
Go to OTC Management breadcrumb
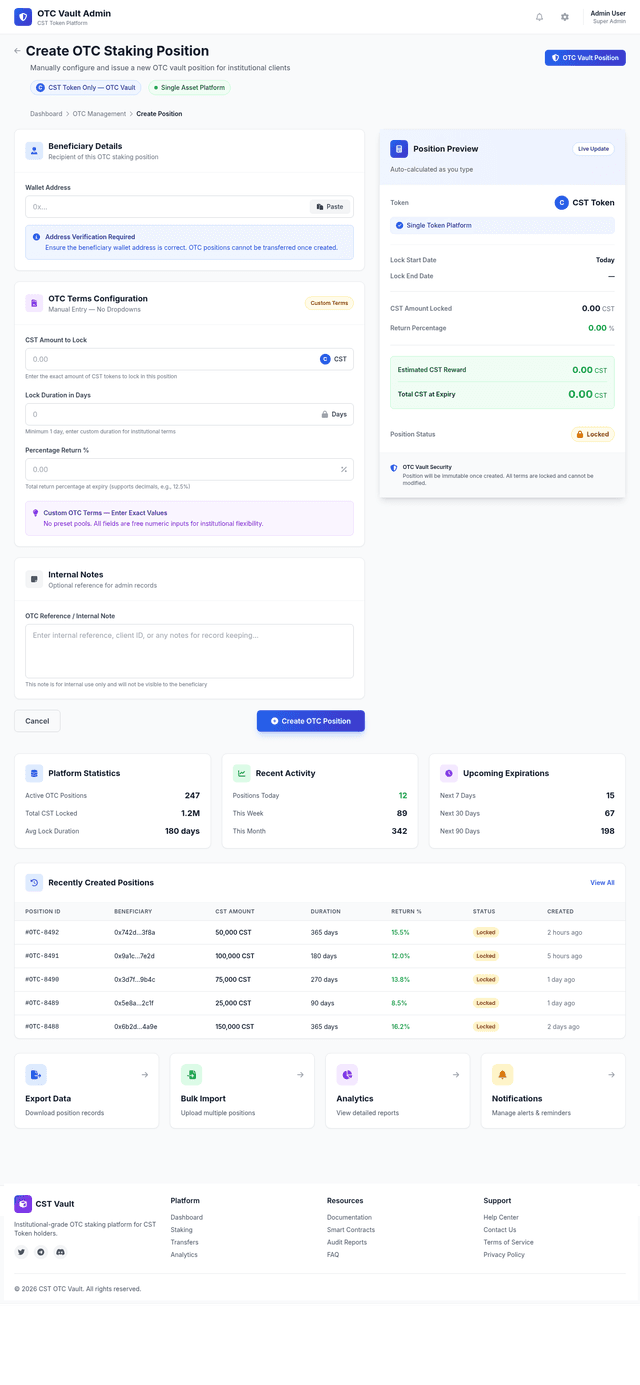[x=99, y=114]
